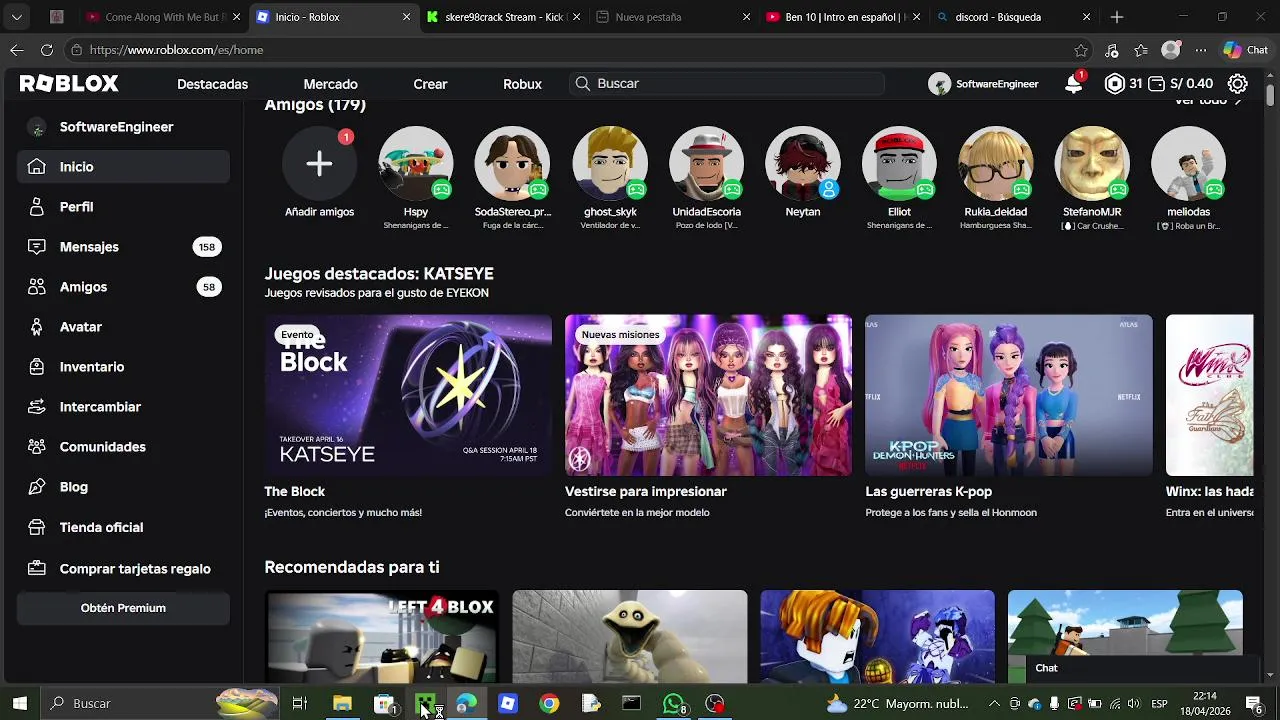
Task: Open Mercado in Roblox top menu
Action: click(330, 84)
